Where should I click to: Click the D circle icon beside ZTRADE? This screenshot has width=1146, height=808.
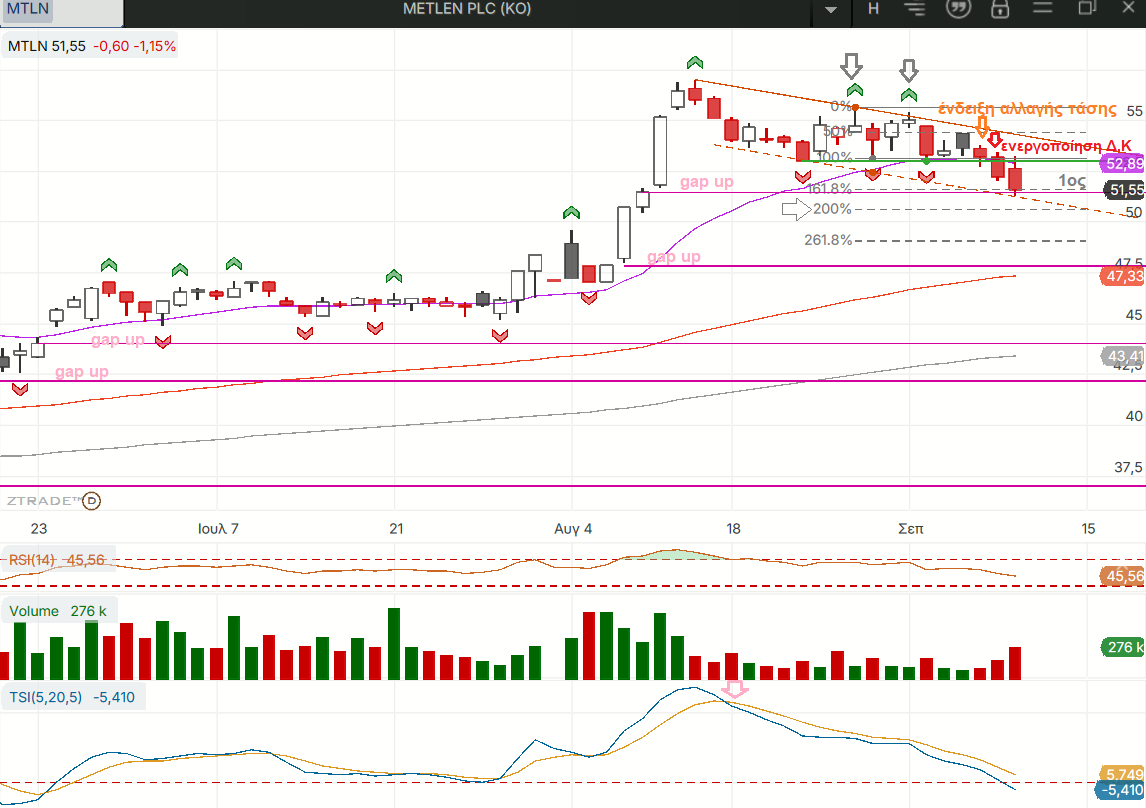(x=91, y=500)
